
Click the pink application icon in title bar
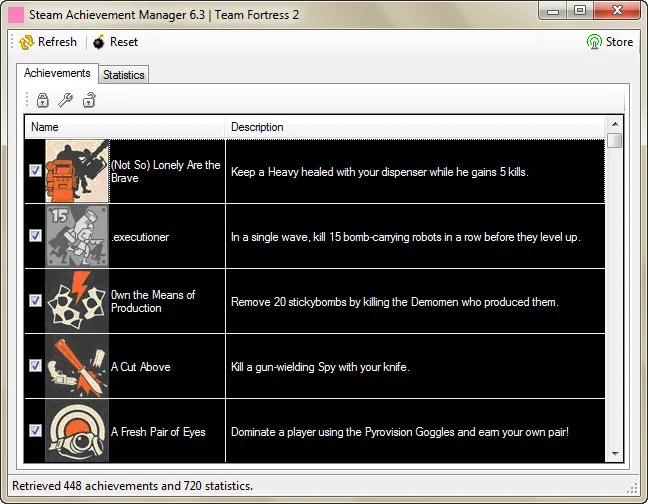[16, 15]
